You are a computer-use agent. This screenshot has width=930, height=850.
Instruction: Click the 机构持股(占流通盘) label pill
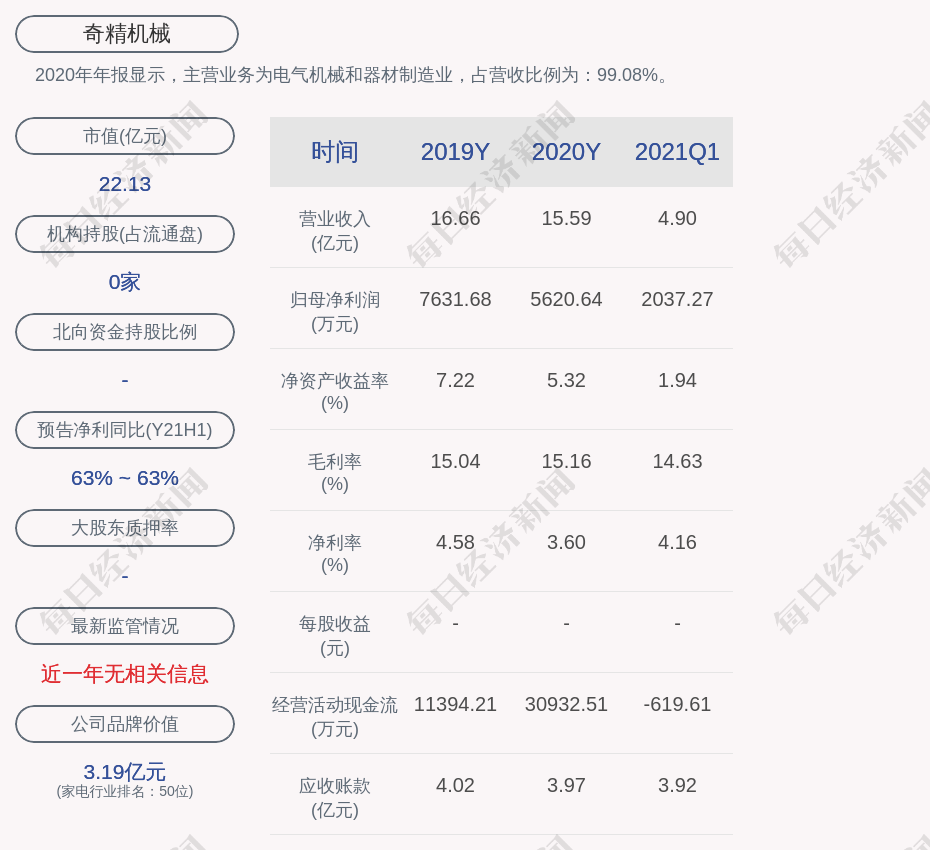click(x=125, y=234)
